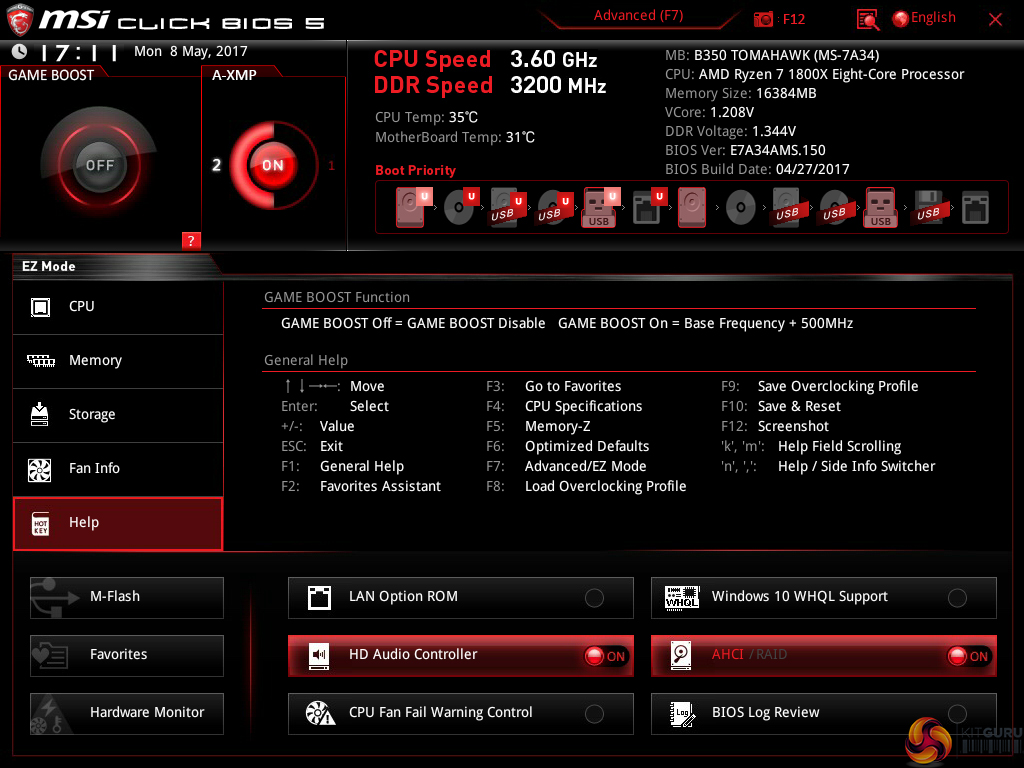Open the Memory info section
The image size is (1024, 768).
pyautogui.click(x=118, y=361)
